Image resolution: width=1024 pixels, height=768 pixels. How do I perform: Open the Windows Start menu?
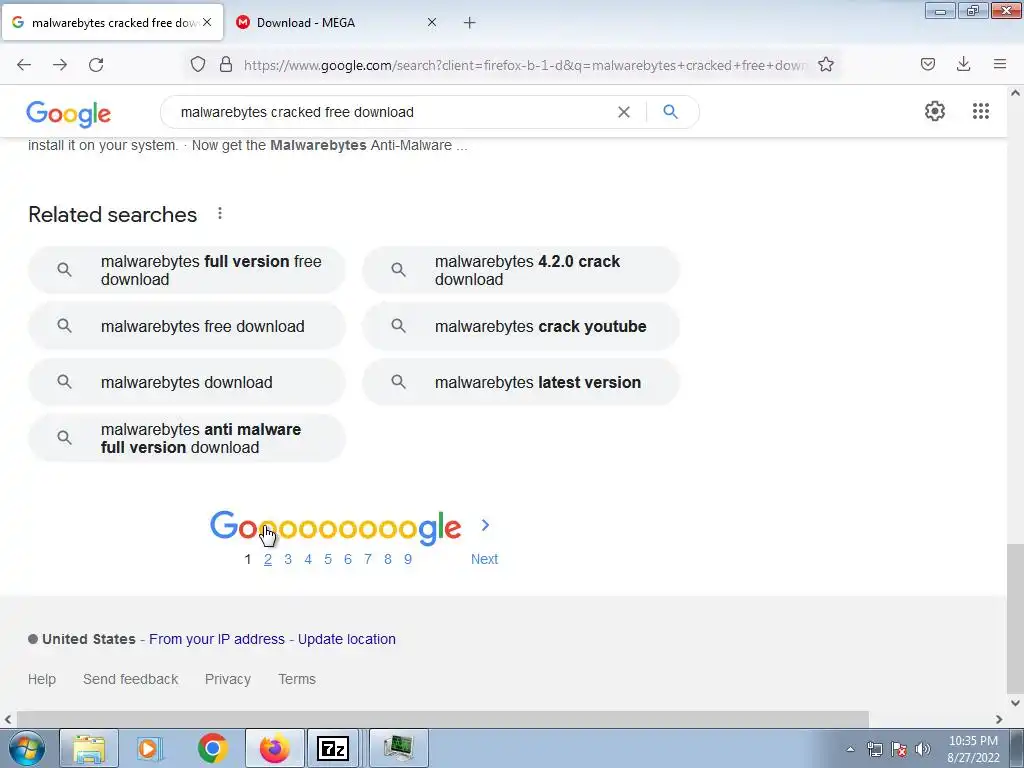point(26,748)
